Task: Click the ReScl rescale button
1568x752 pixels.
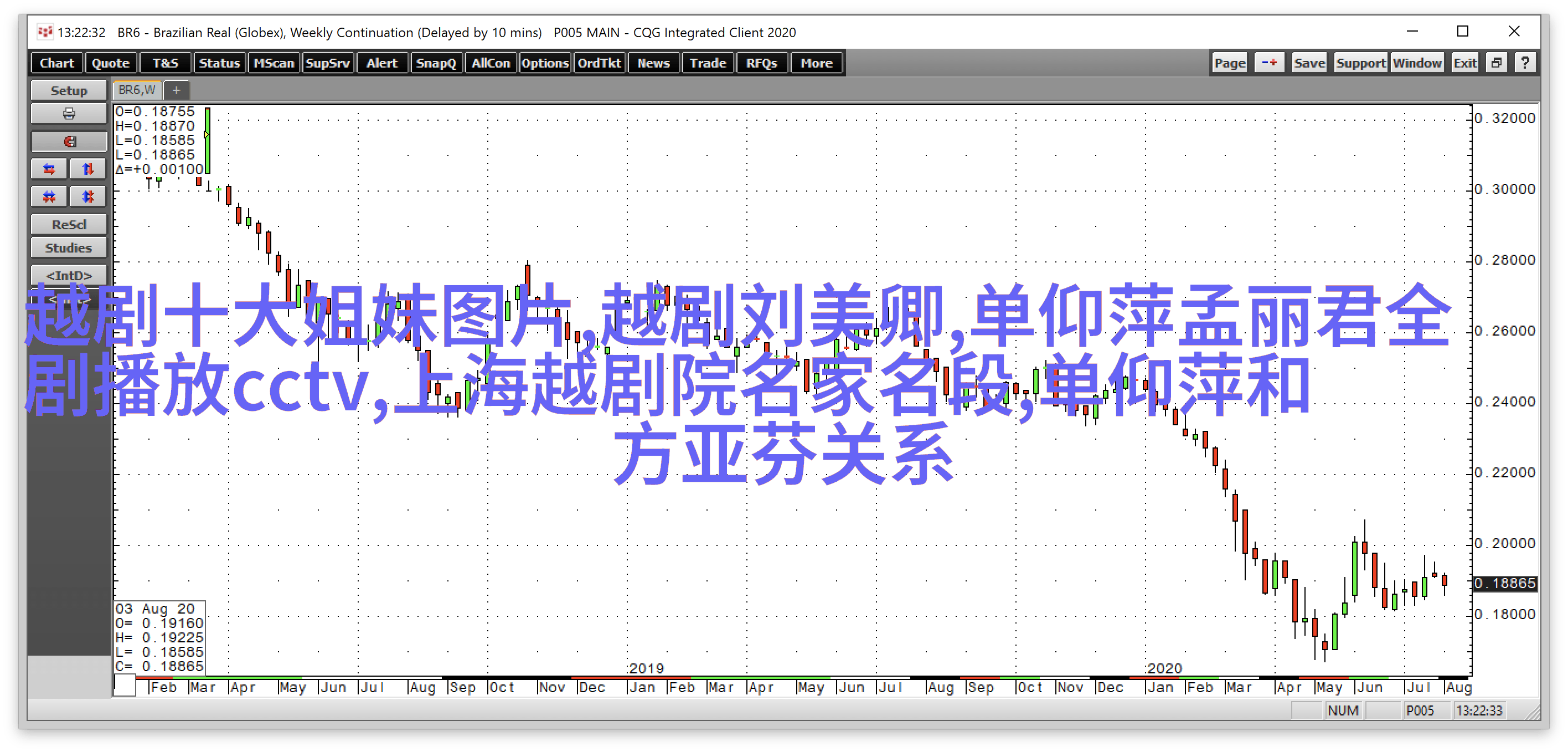Action: click(x=69, y=224)
